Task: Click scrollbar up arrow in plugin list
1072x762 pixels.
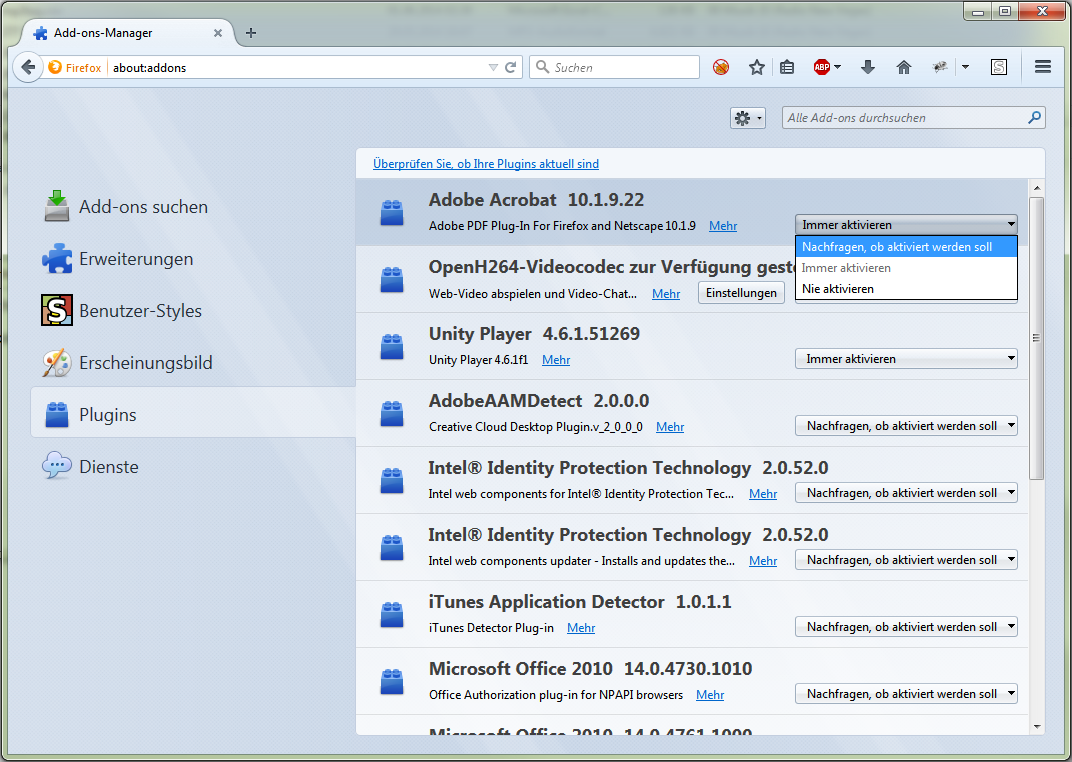Action: coord(1036,188)
